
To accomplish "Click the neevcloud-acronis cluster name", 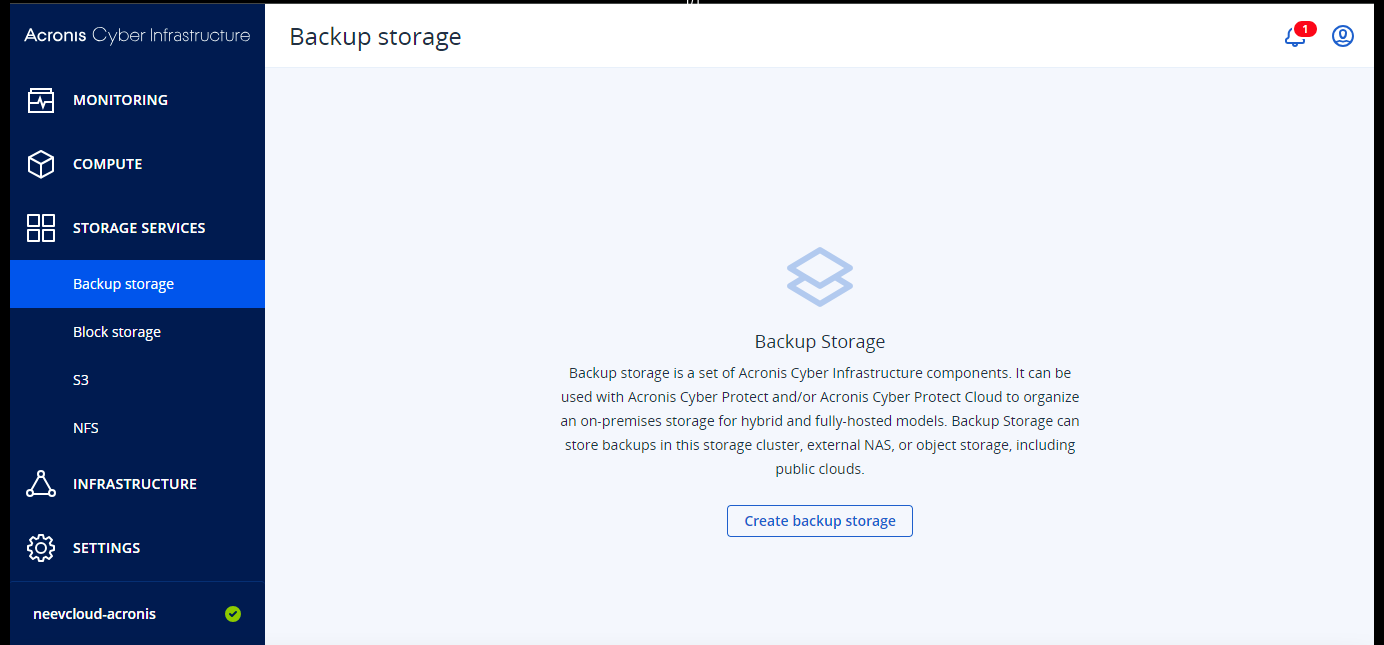I will (x=95, y=614).
